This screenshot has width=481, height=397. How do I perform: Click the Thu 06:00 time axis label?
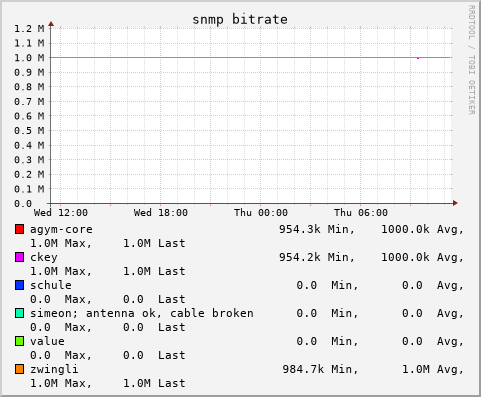point(361,213)
